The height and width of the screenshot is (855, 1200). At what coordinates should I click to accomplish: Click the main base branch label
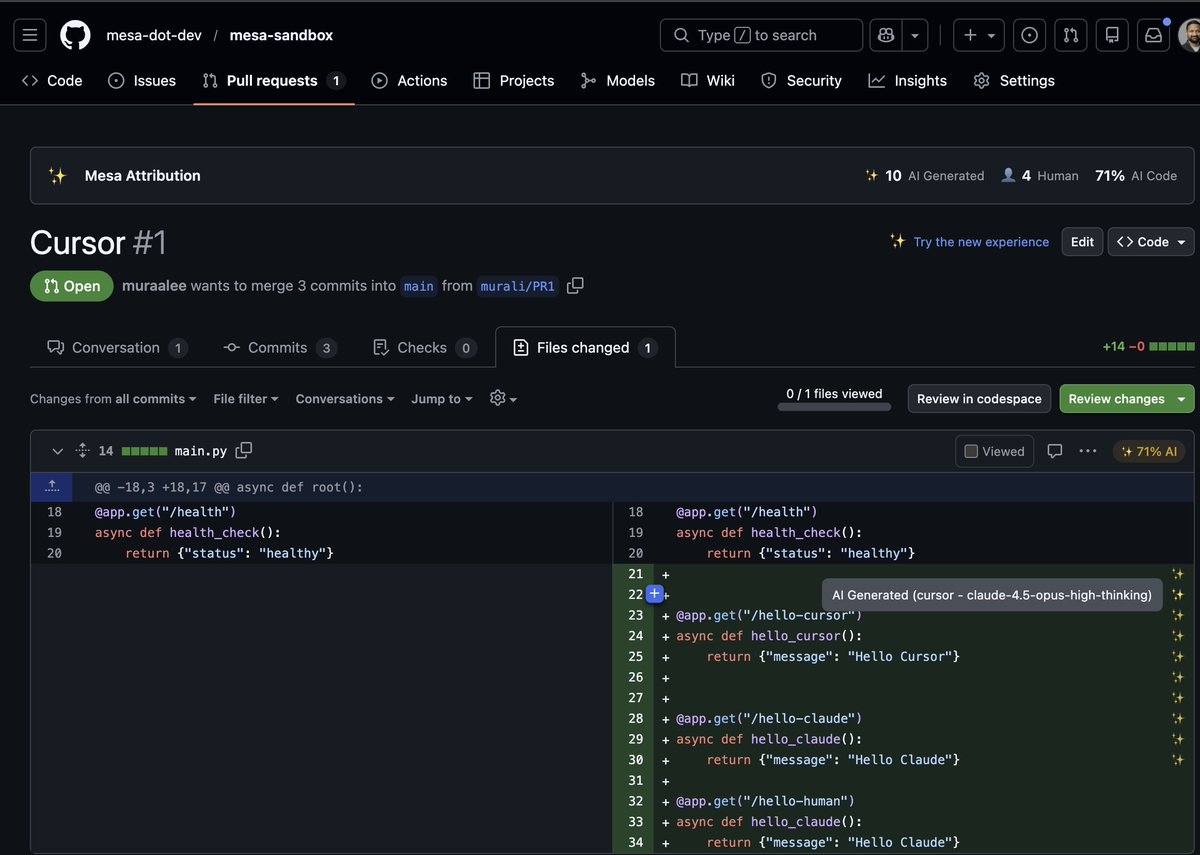[x=419, y=286]
